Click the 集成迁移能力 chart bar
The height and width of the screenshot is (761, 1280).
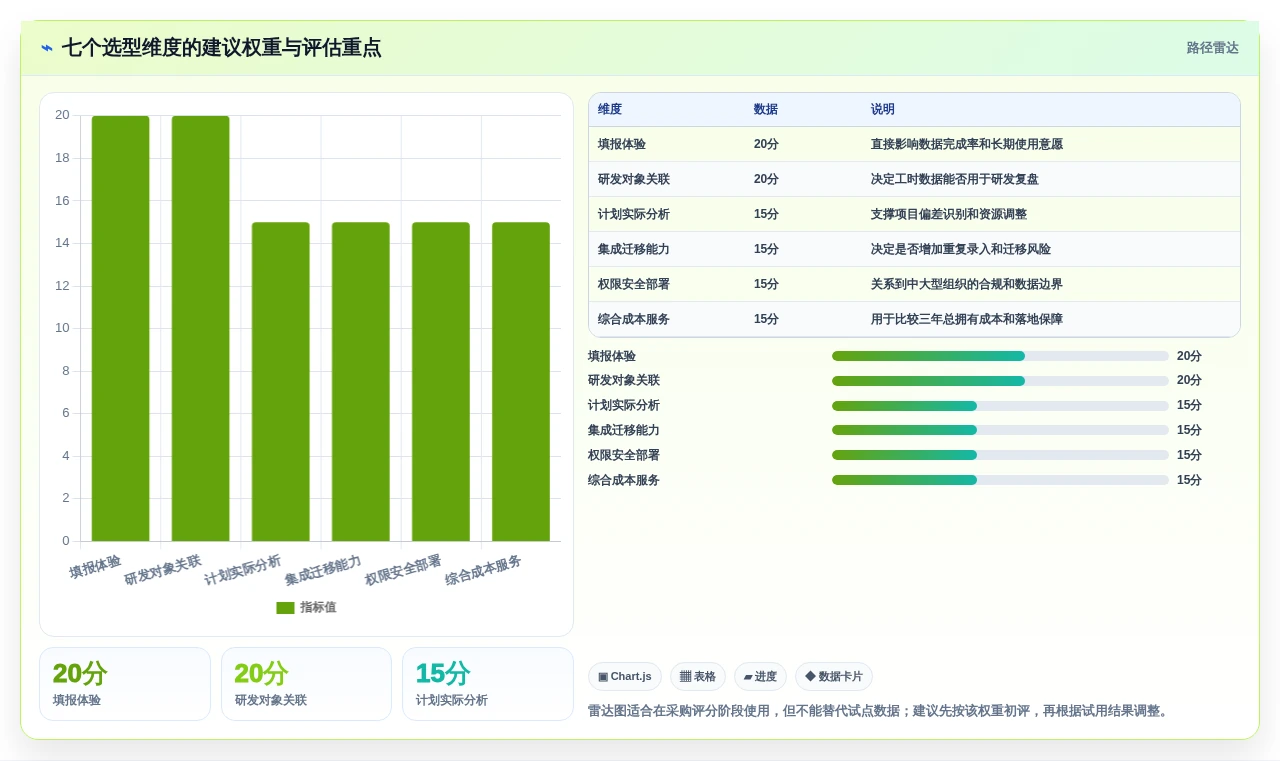360,382
